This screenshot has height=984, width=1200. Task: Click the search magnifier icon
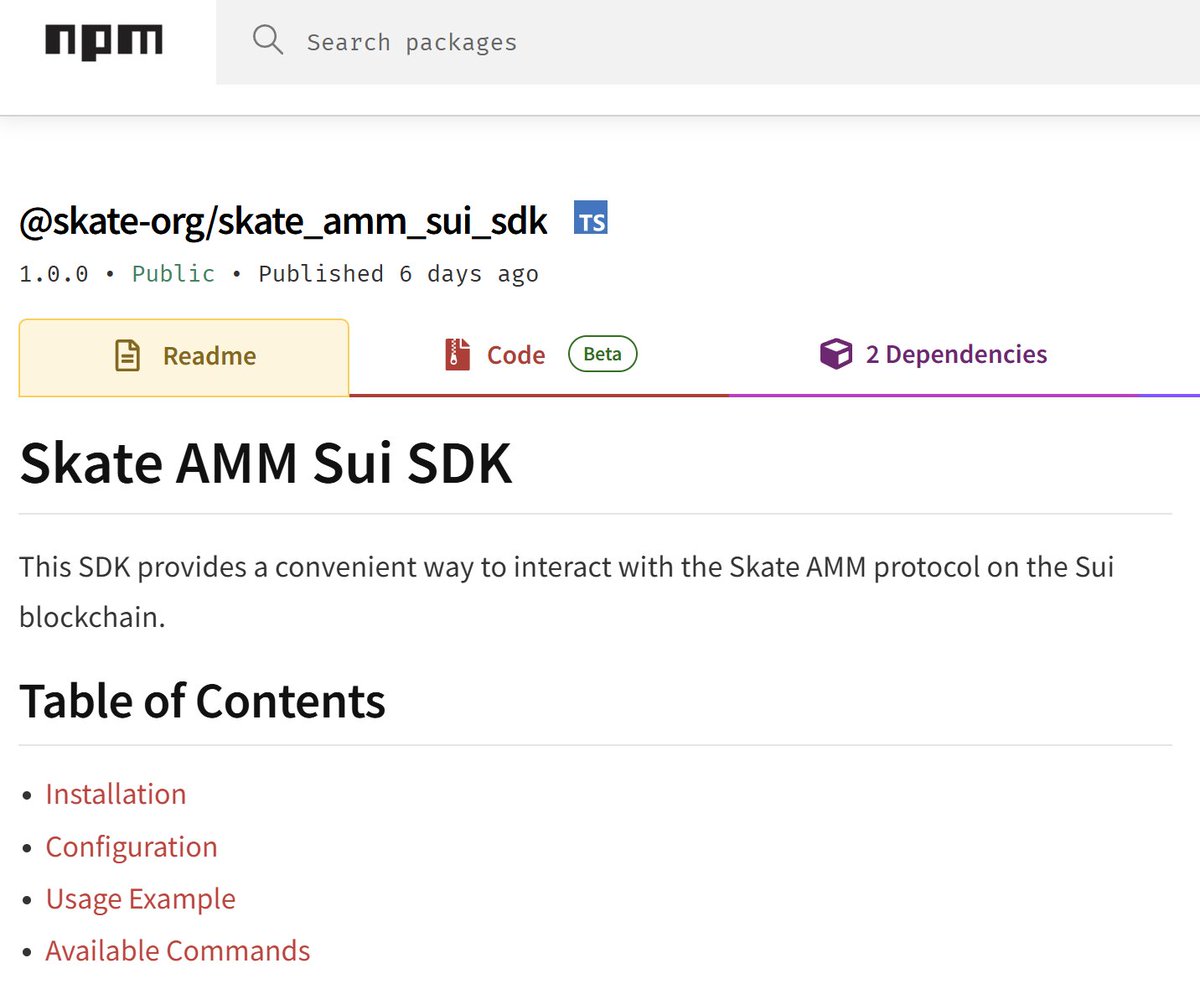268,41
